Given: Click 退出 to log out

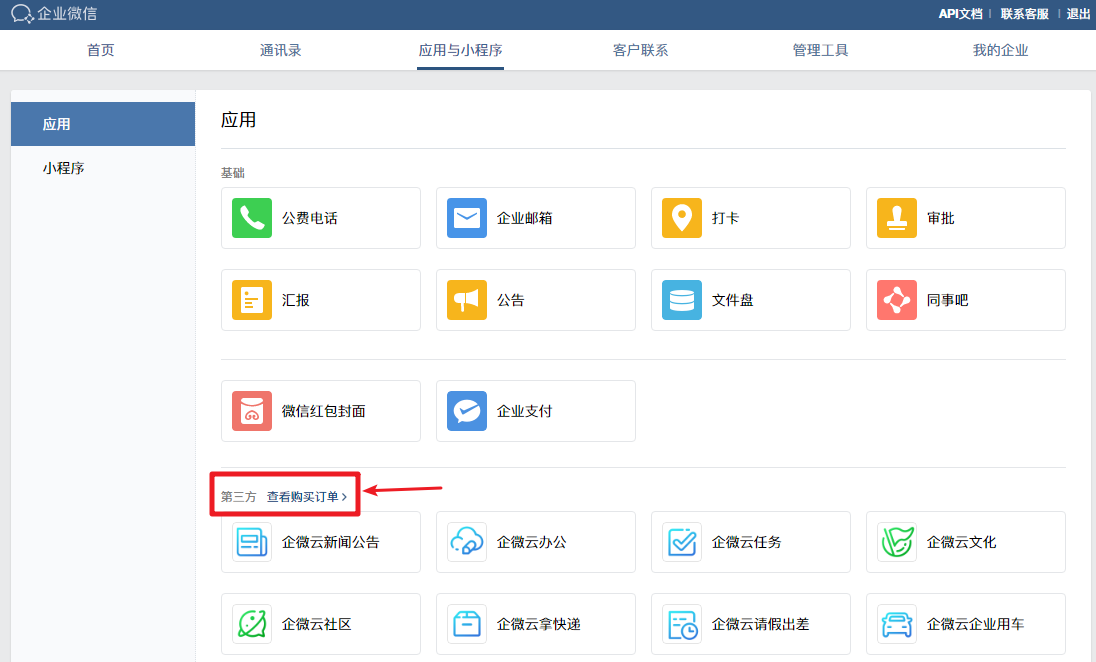Looking at the screenshot, I should (x=1078, y=14).
